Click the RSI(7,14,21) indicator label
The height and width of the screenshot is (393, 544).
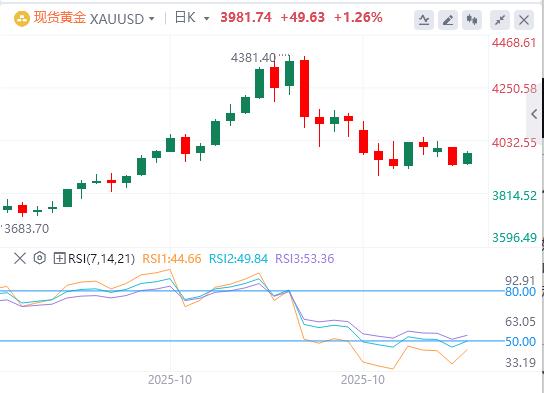click(101, 259)
